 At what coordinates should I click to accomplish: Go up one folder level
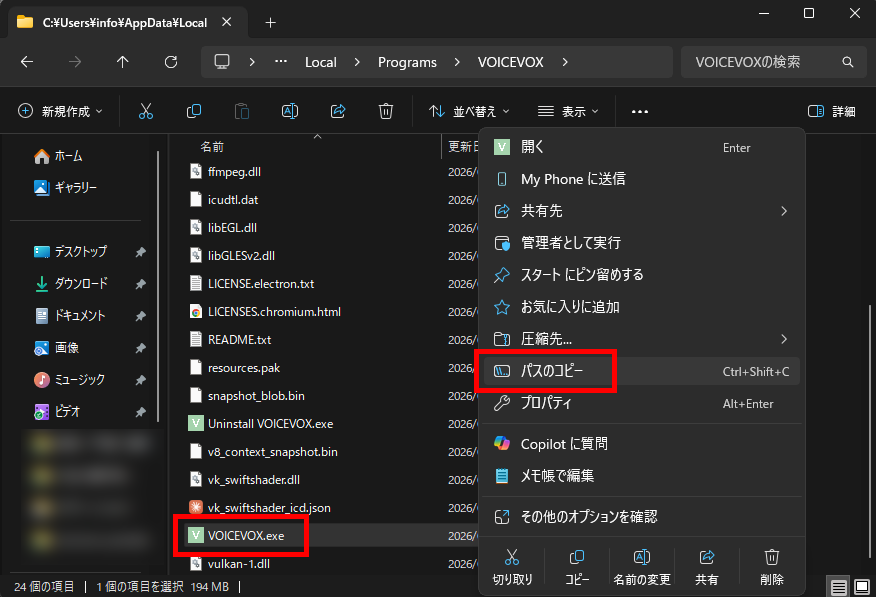coord(123,62)
